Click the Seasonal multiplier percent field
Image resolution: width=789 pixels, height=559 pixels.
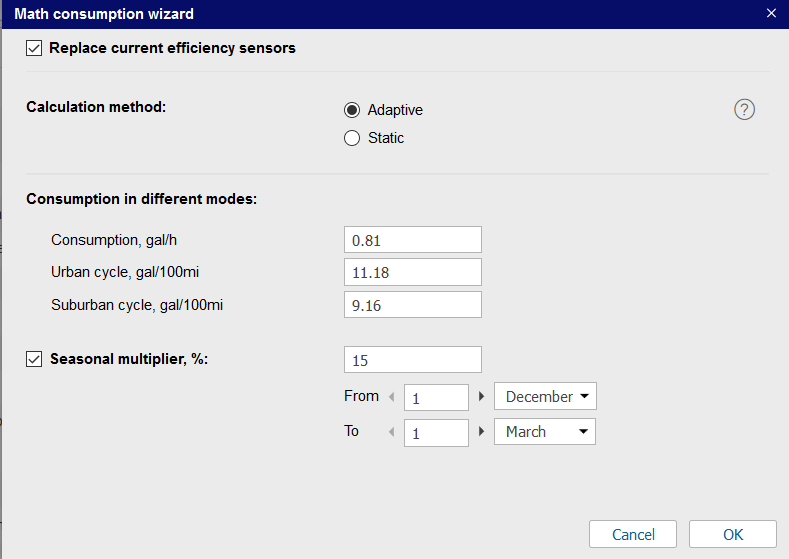(412, 360)
